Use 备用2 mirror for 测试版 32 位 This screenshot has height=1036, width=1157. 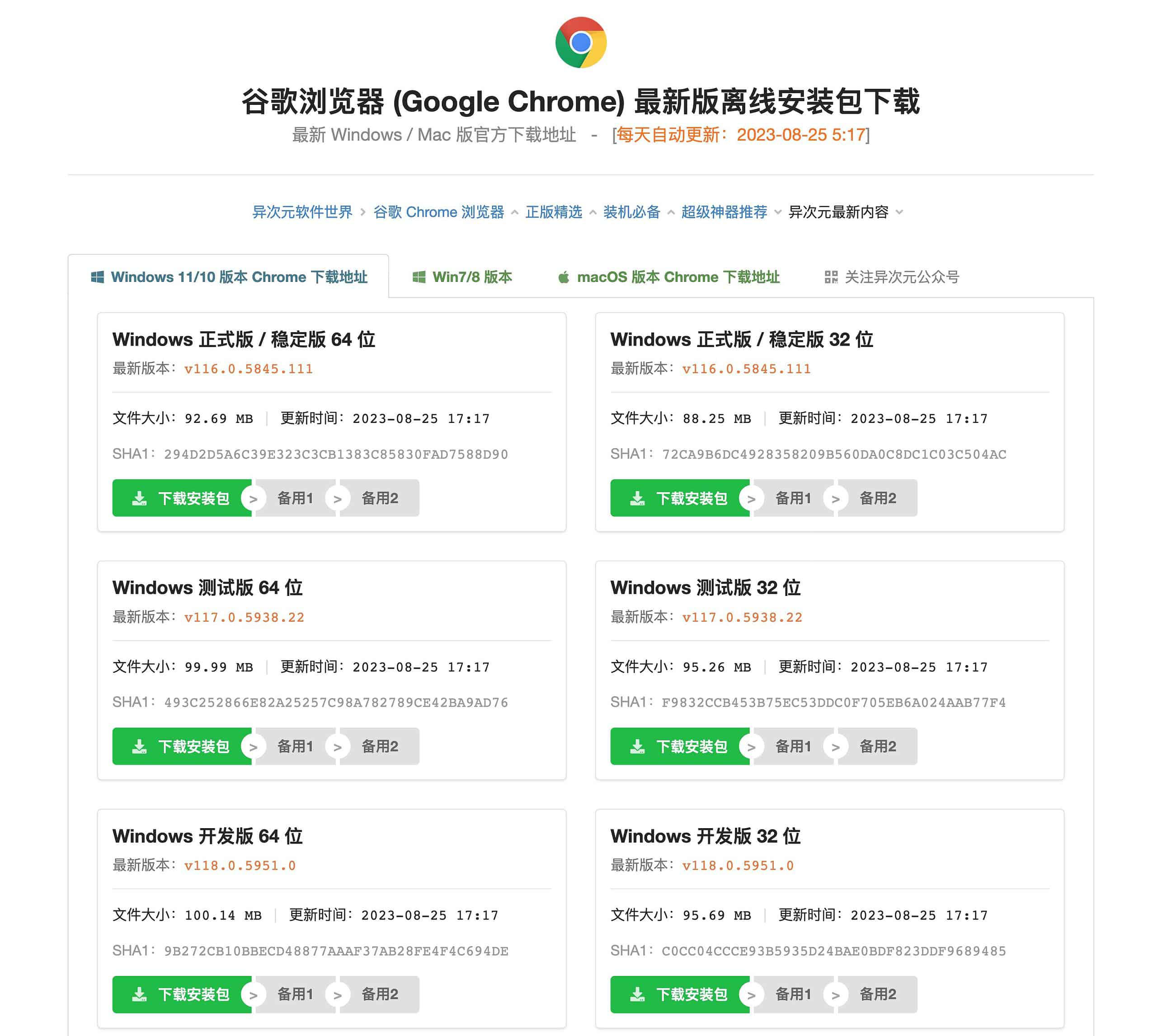point(878,746)
